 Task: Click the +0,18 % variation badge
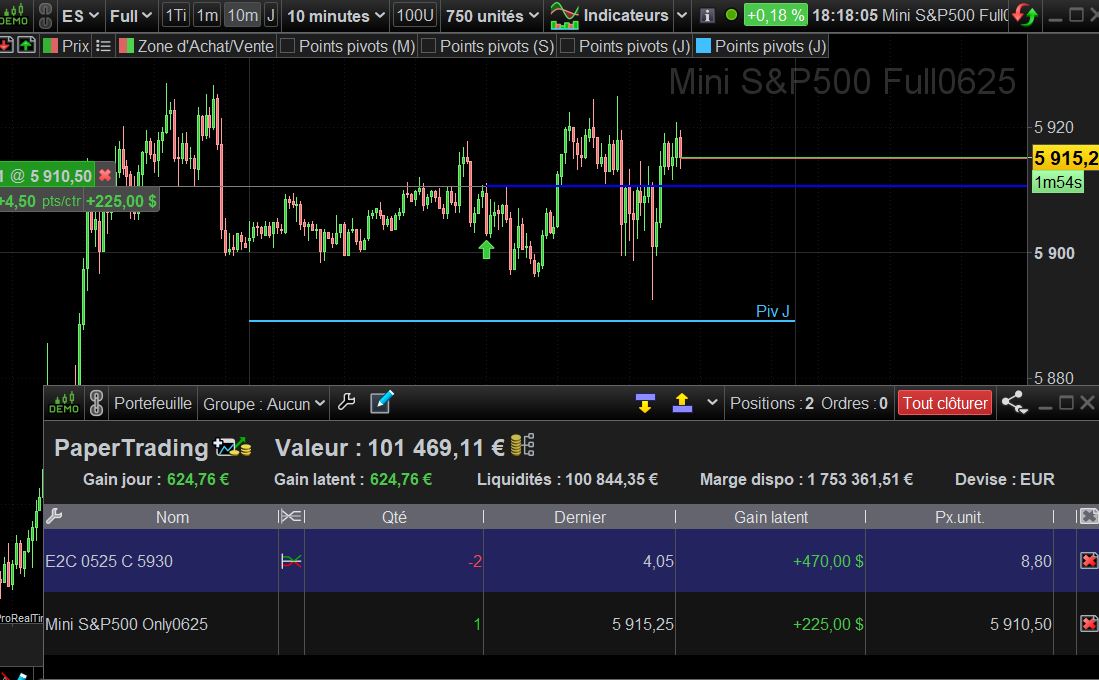coord(775,15)
